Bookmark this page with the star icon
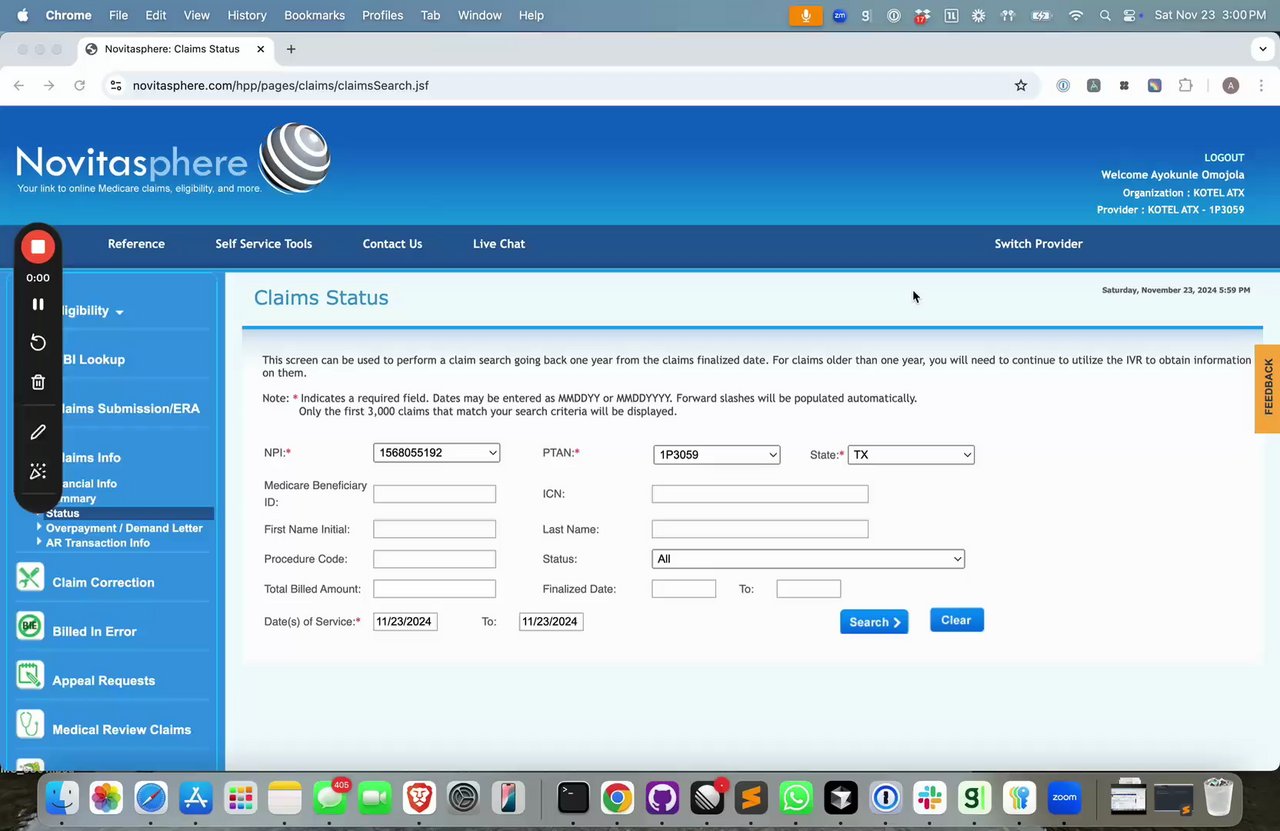1280x831 pixels. (1021, 86)
